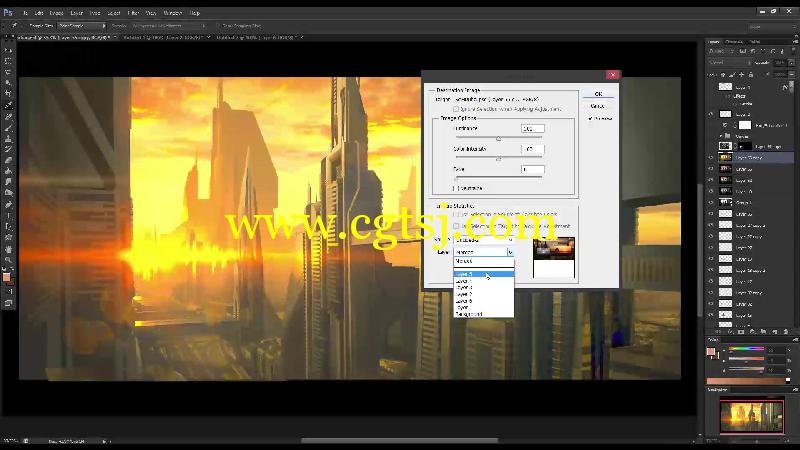This screenshot has width=800, height=450.
Task: Click the horizontal canvas scrollbar
Action: tap(399, 440)
